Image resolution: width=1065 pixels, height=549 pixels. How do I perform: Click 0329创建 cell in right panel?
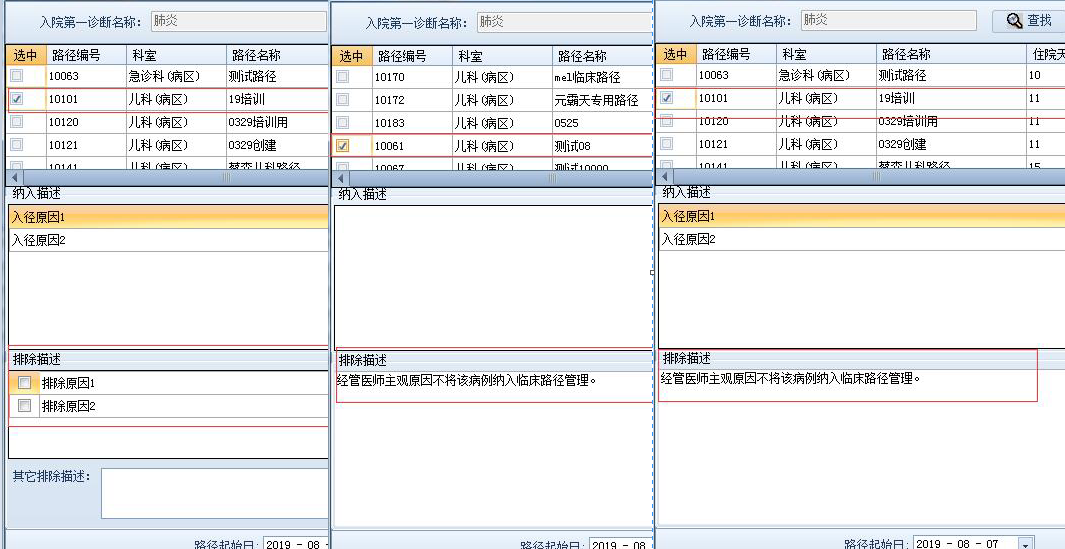point(951,144)
